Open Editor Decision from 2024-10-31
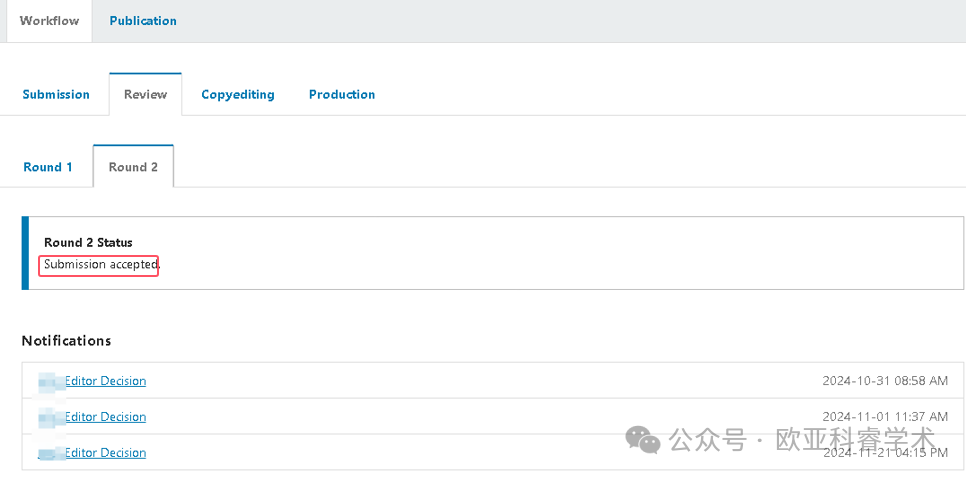 (x=105, y=381)
